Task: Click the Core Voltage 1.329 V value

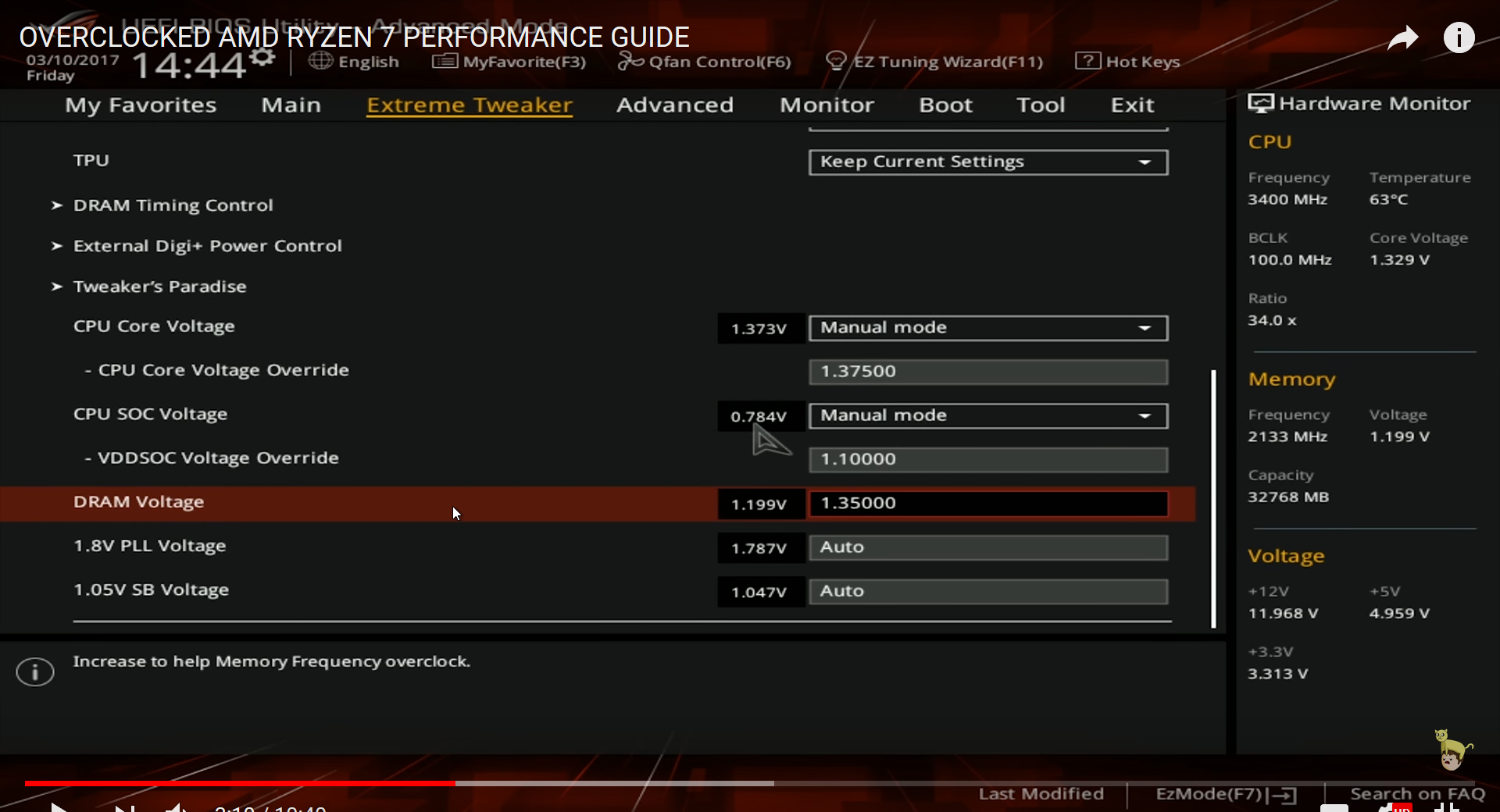Action: [1399, 260]
